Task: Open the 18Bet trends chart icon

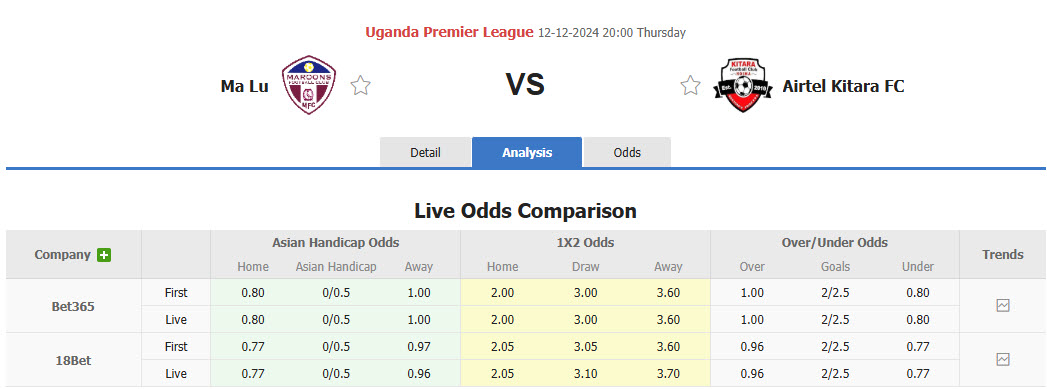Action: pos(1003,360)
